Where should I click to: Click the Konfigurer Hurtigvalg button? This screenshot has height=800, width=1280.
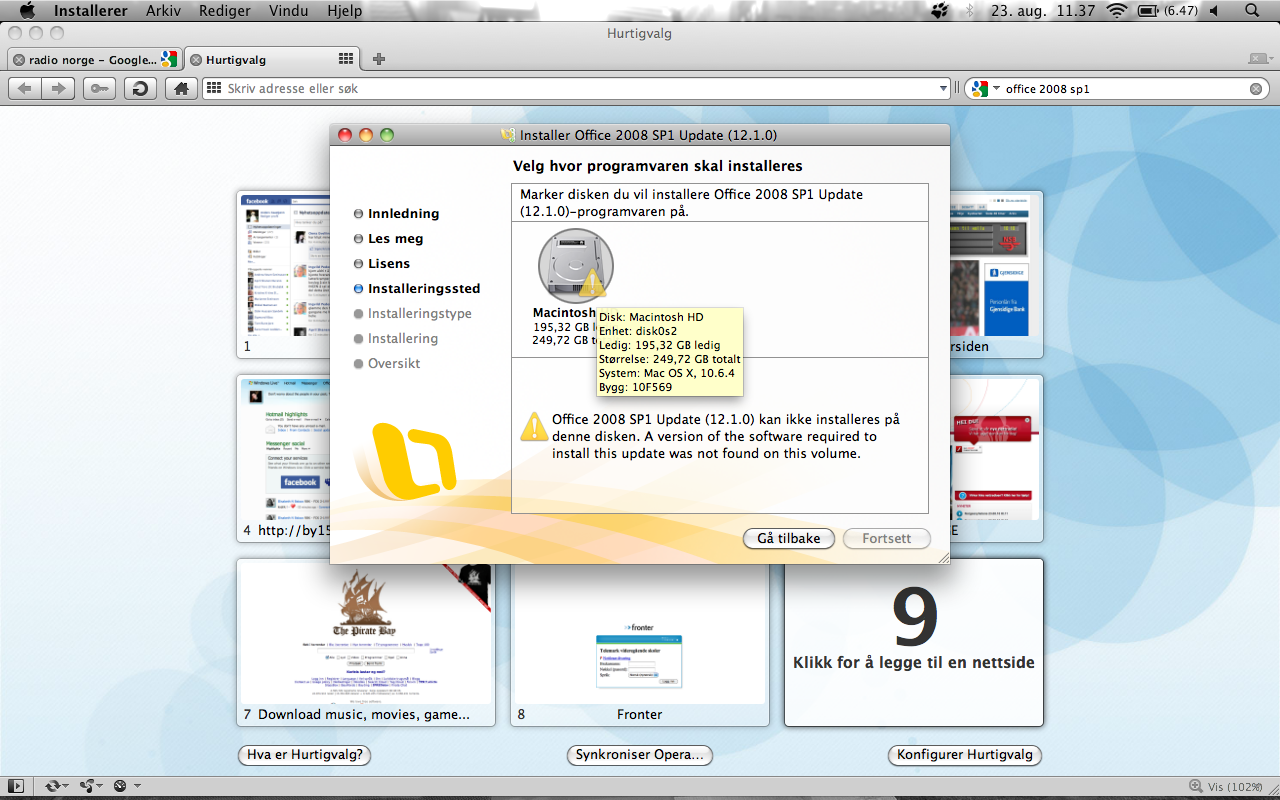point(965,755)
